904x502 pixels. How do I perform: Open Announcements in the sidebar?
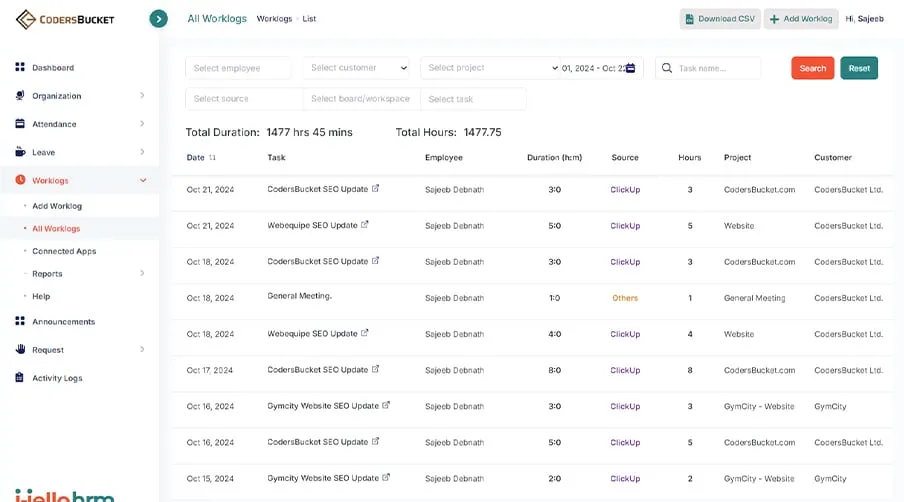tap(63, 322)
